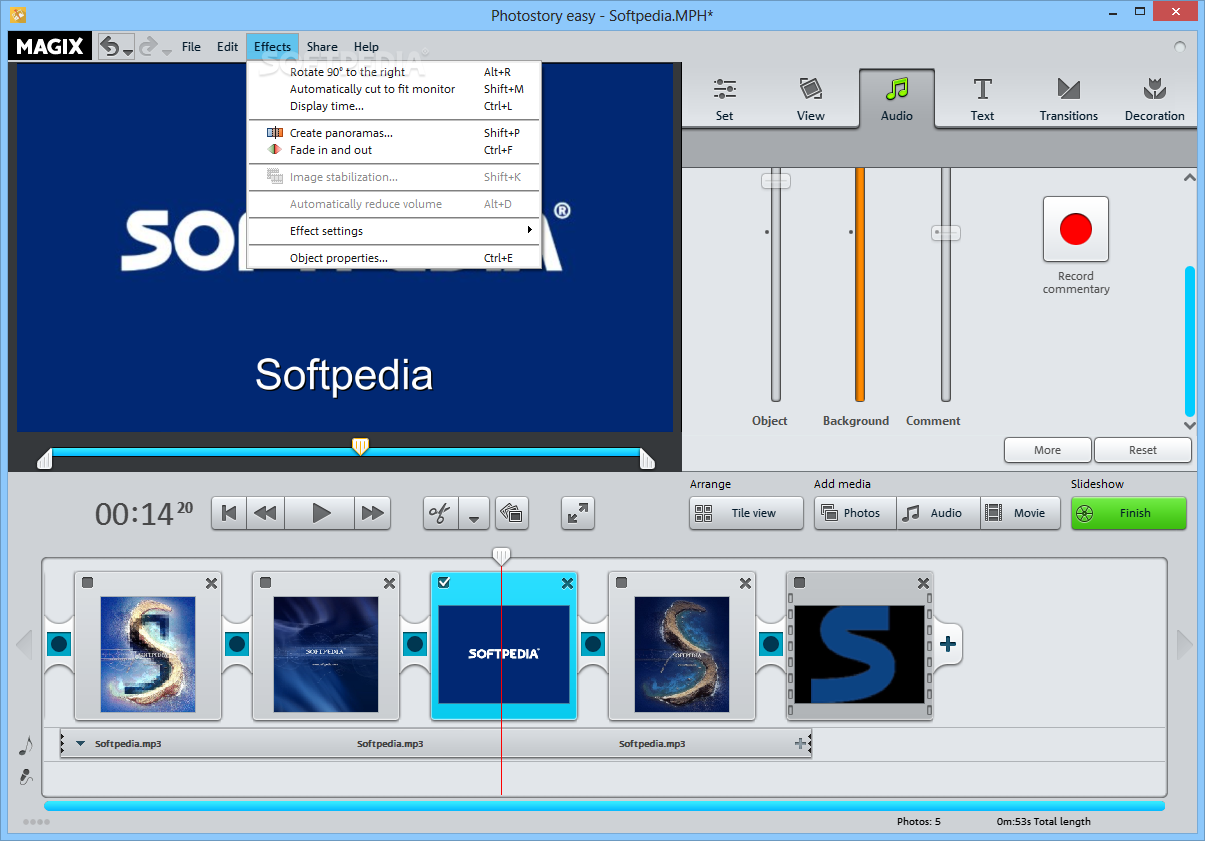Open the Share menu
This screenshot has height=841, width=1205.
point(322,46)
